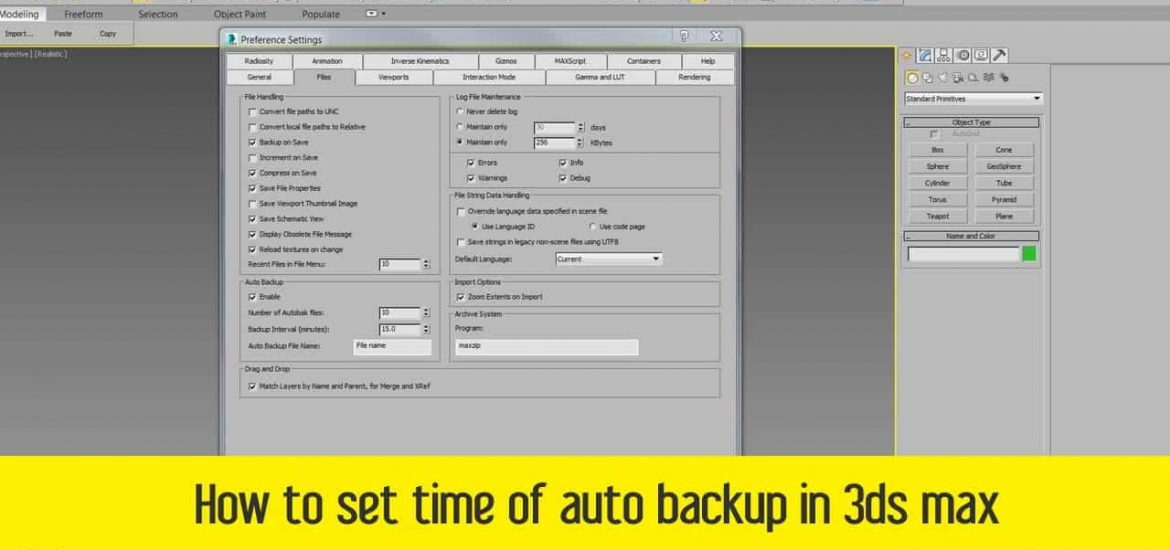Viewport: 1170px width, 550px height.
Task: Open the Utilities hammer panel tab
Action: click(999, 56)
